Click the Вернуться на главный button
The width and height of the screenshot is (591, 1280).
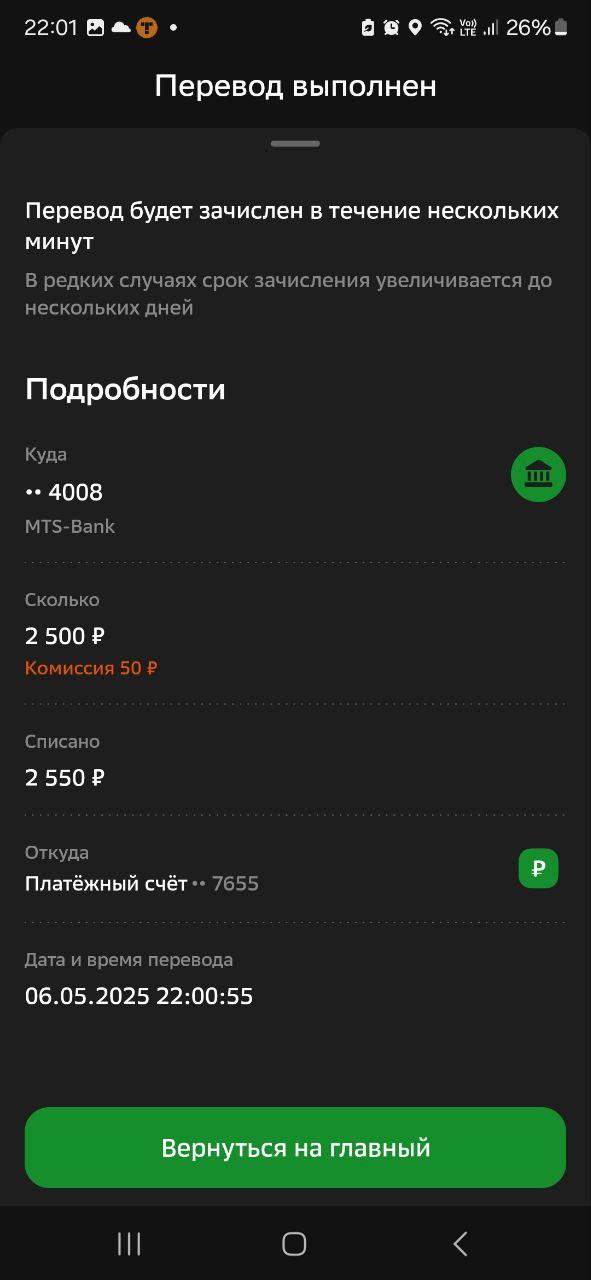point(295,1147)
